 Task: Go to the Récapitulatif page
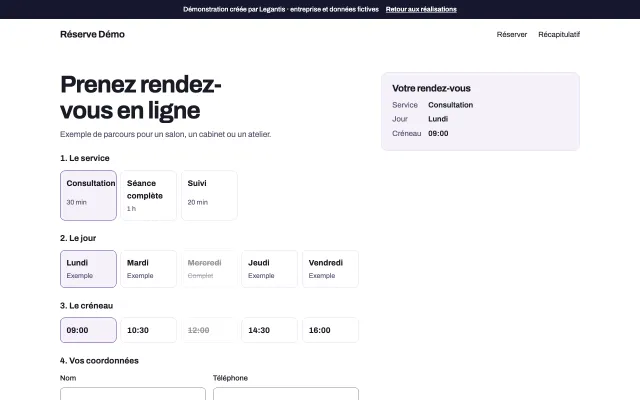559,35
